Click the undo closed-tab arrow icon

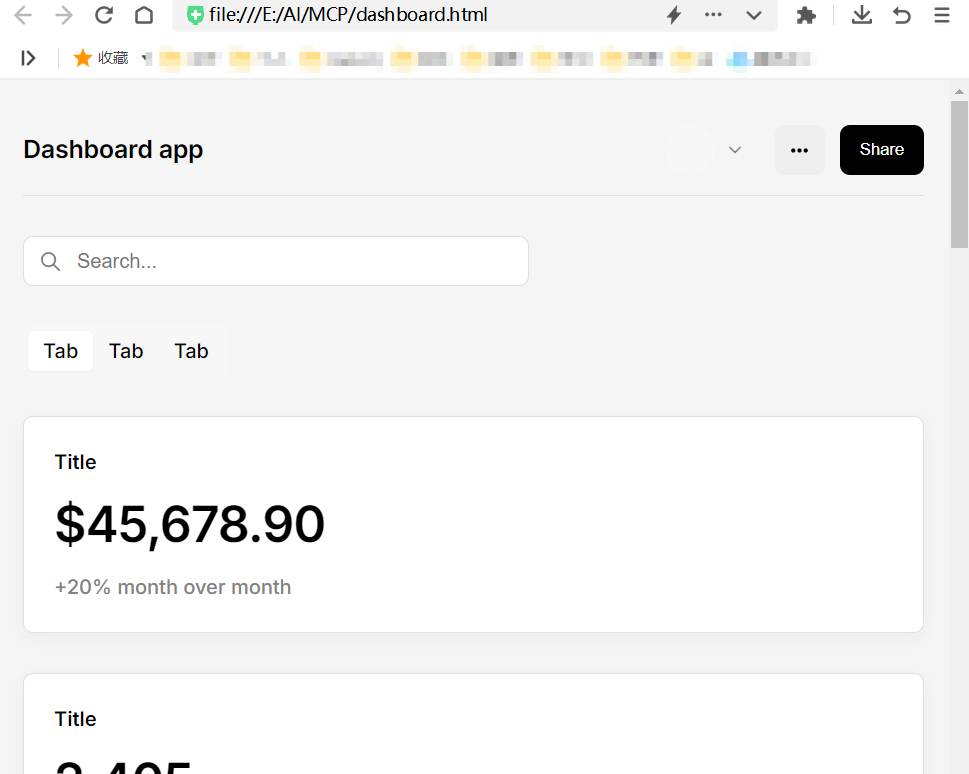[902, 15]
